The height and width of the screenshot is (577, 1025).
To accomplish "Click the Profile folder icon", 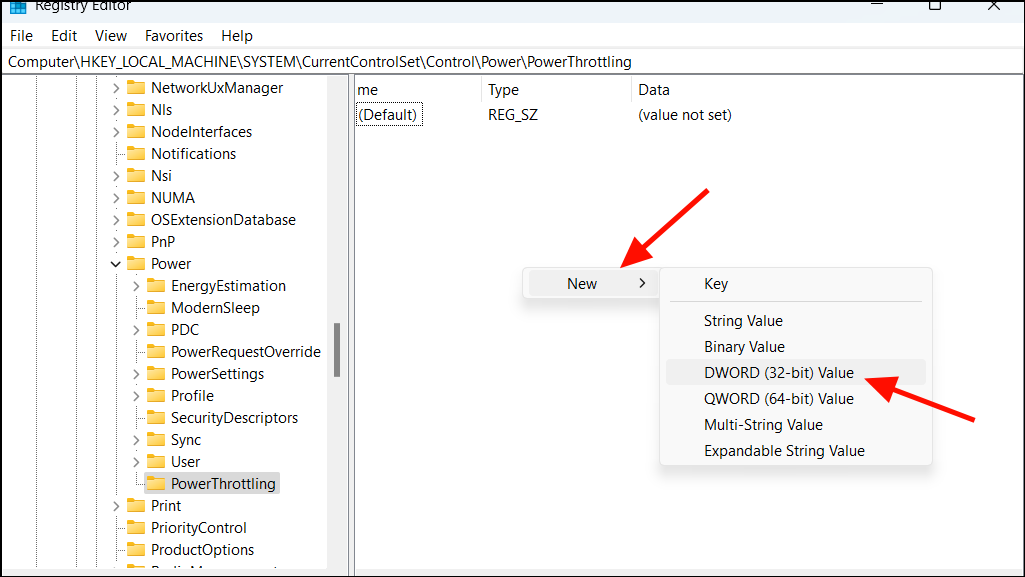I will (156, 395).
